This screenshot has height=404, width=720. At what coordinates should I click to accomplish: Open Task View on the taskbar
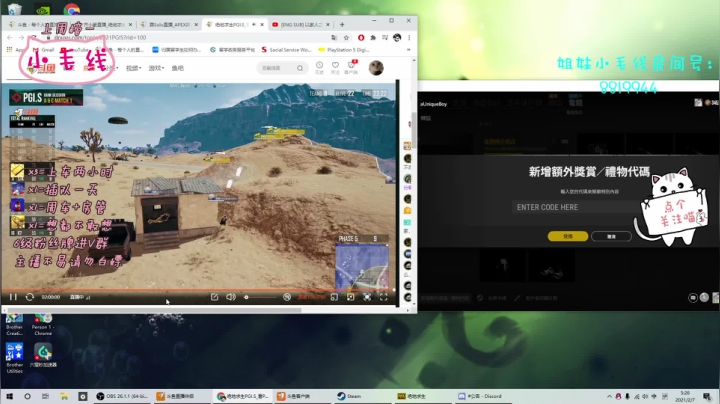click(x=45, y=396)
